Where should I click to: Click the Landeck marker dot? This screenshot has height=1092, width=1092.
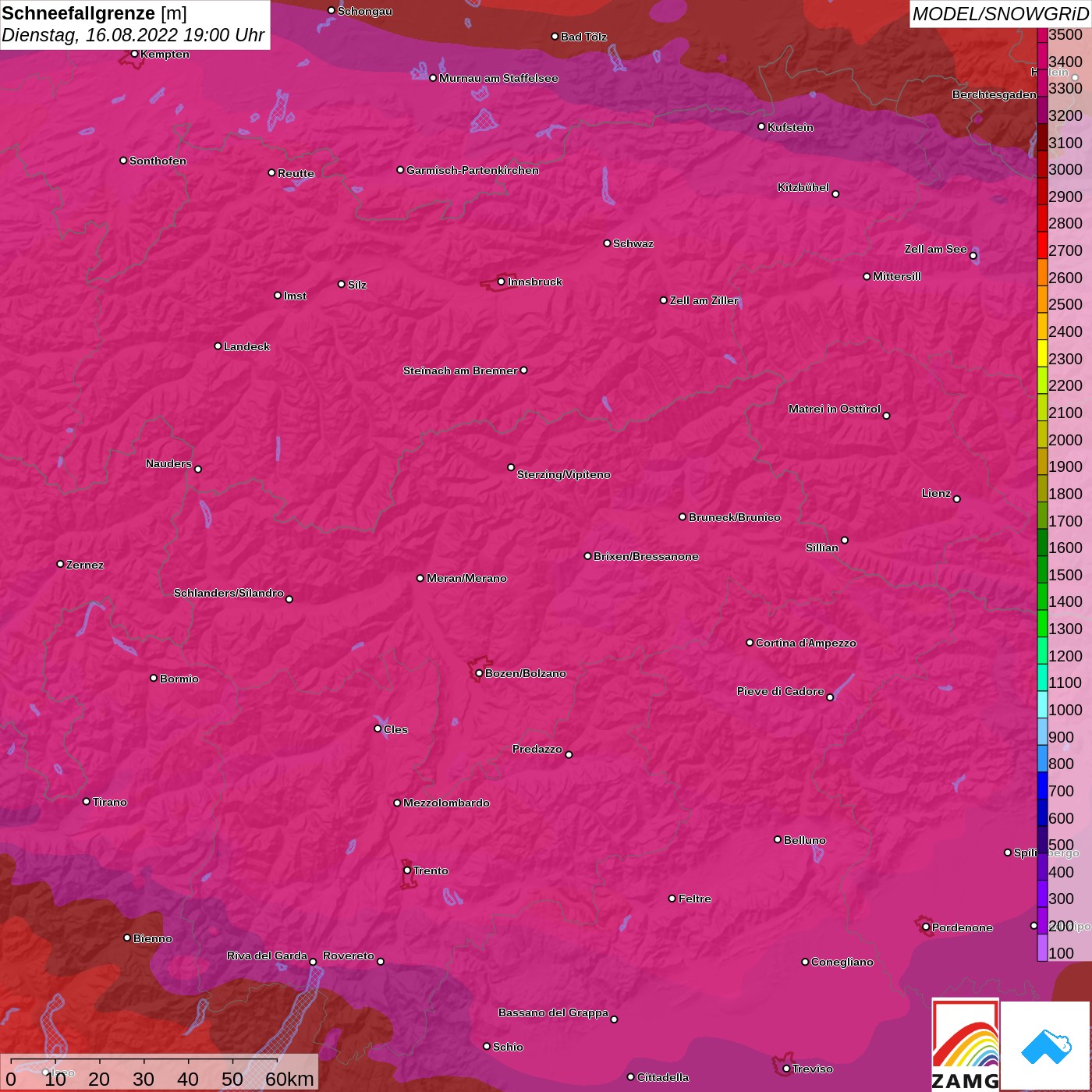[x=218, y=346]
